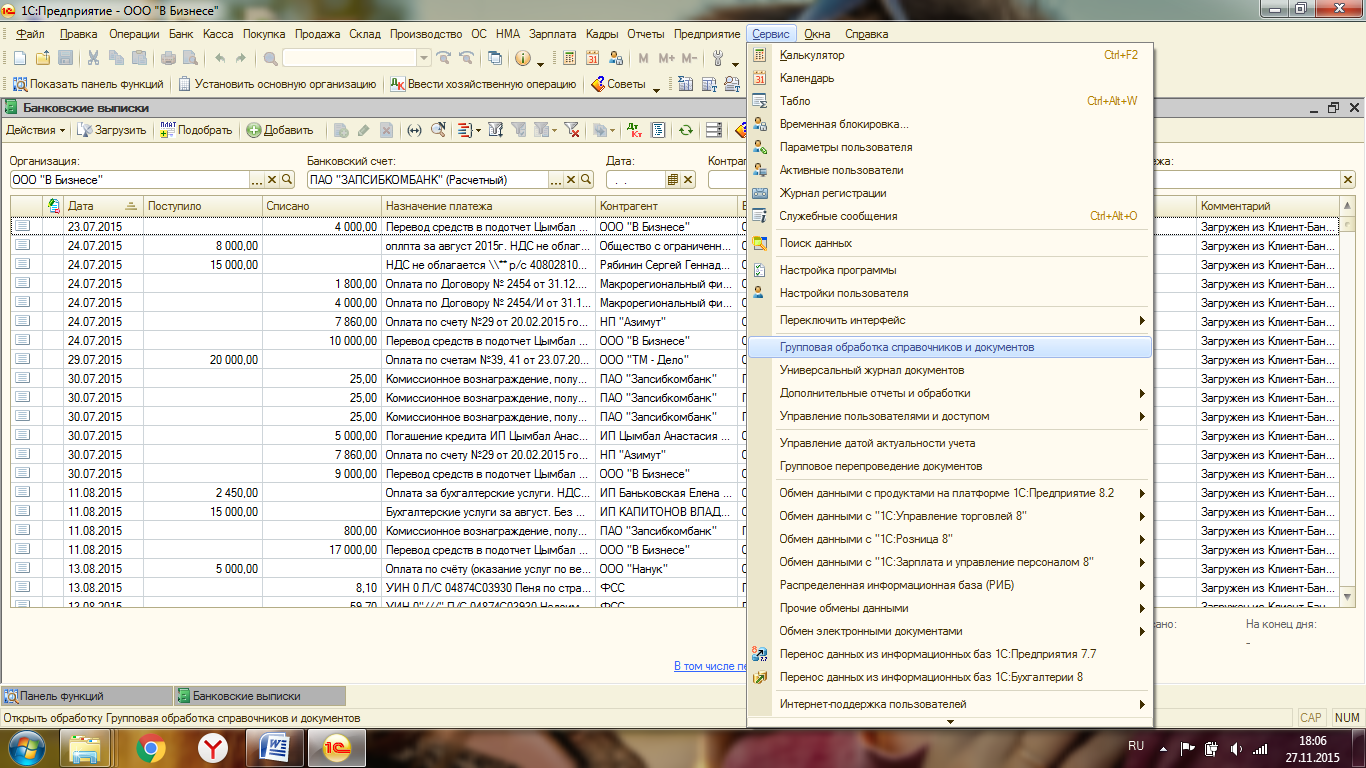
Task: Click the Open file folder icon
Action: click(43, 58)
